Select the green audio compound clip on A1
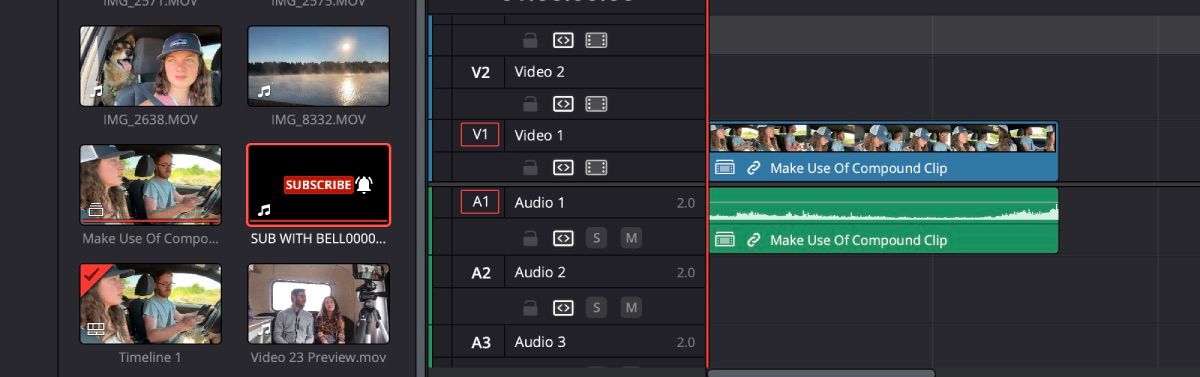 (883, 220)
